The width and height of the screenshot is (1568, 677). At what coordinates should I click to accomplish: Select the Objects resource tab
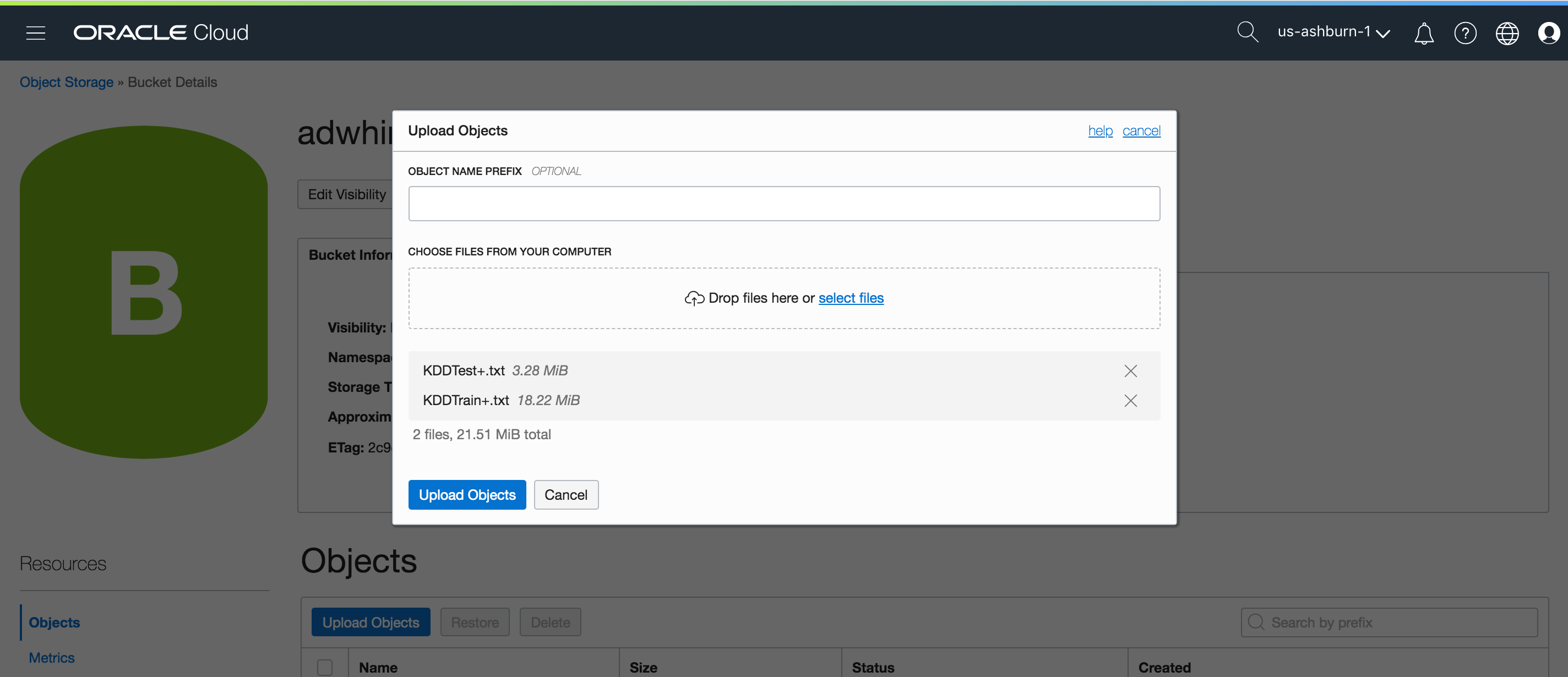[x=54, y=623]
